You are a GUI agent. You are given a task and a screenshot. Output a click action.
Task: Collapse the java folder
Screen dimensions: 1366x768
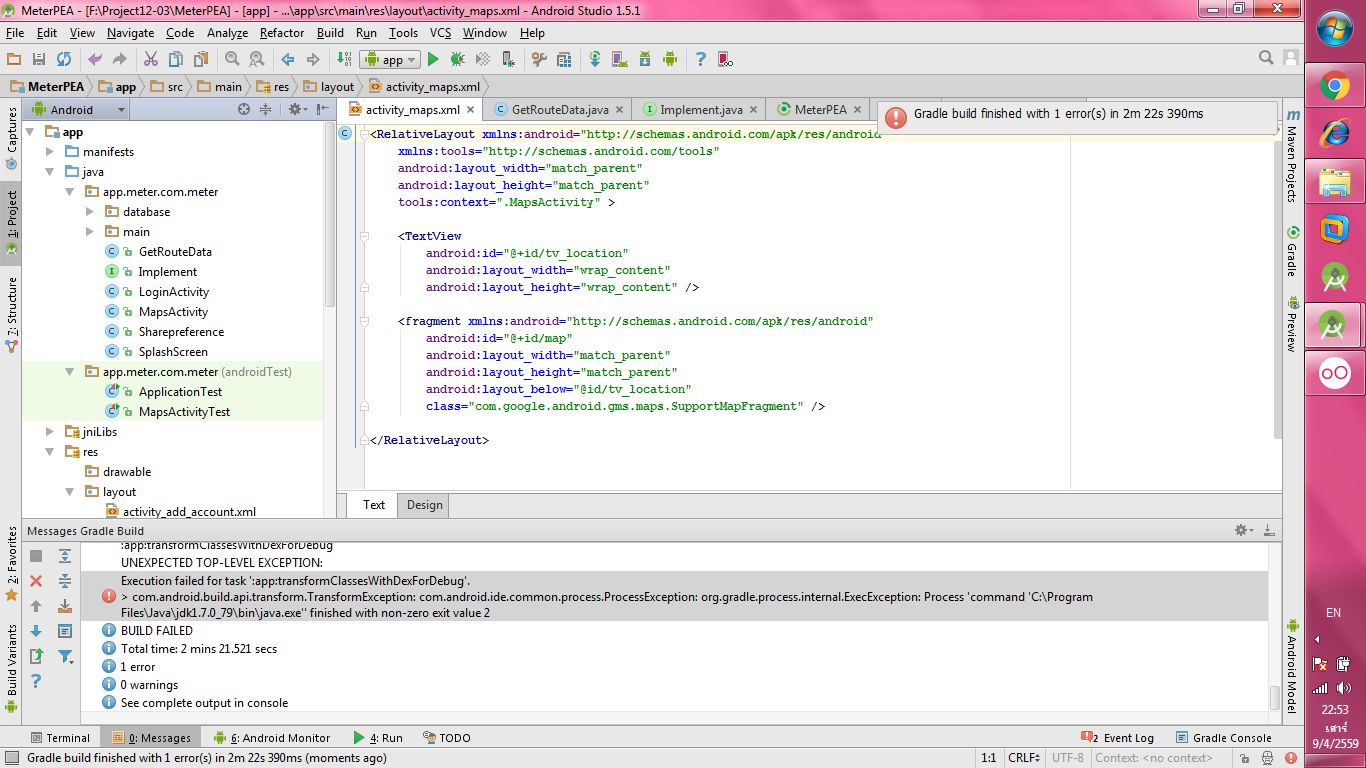coord(51,172)
